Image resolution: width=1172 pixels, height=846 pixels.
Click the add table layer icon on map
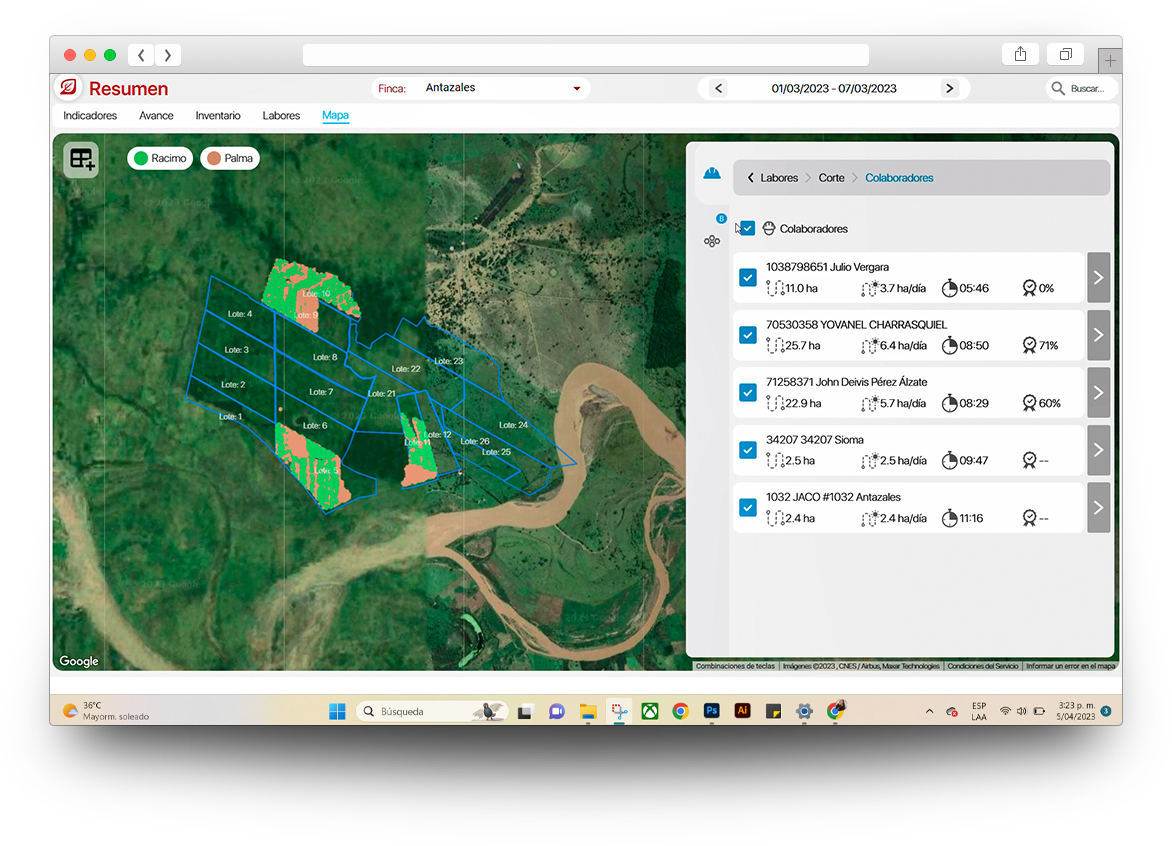click(x=81, y=160)
